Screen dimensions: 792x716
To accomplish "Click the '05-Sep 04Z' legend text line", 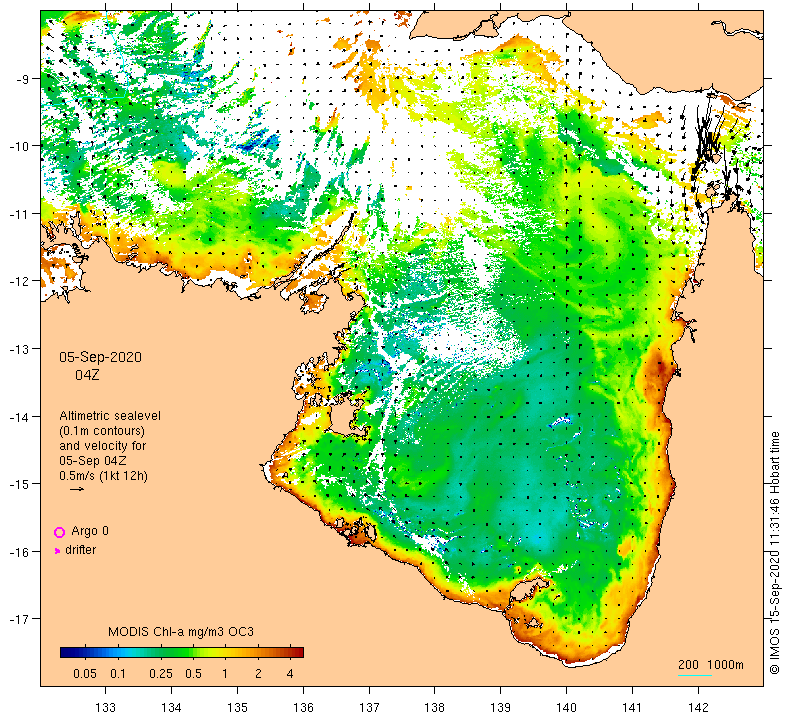I will (93, 461).
